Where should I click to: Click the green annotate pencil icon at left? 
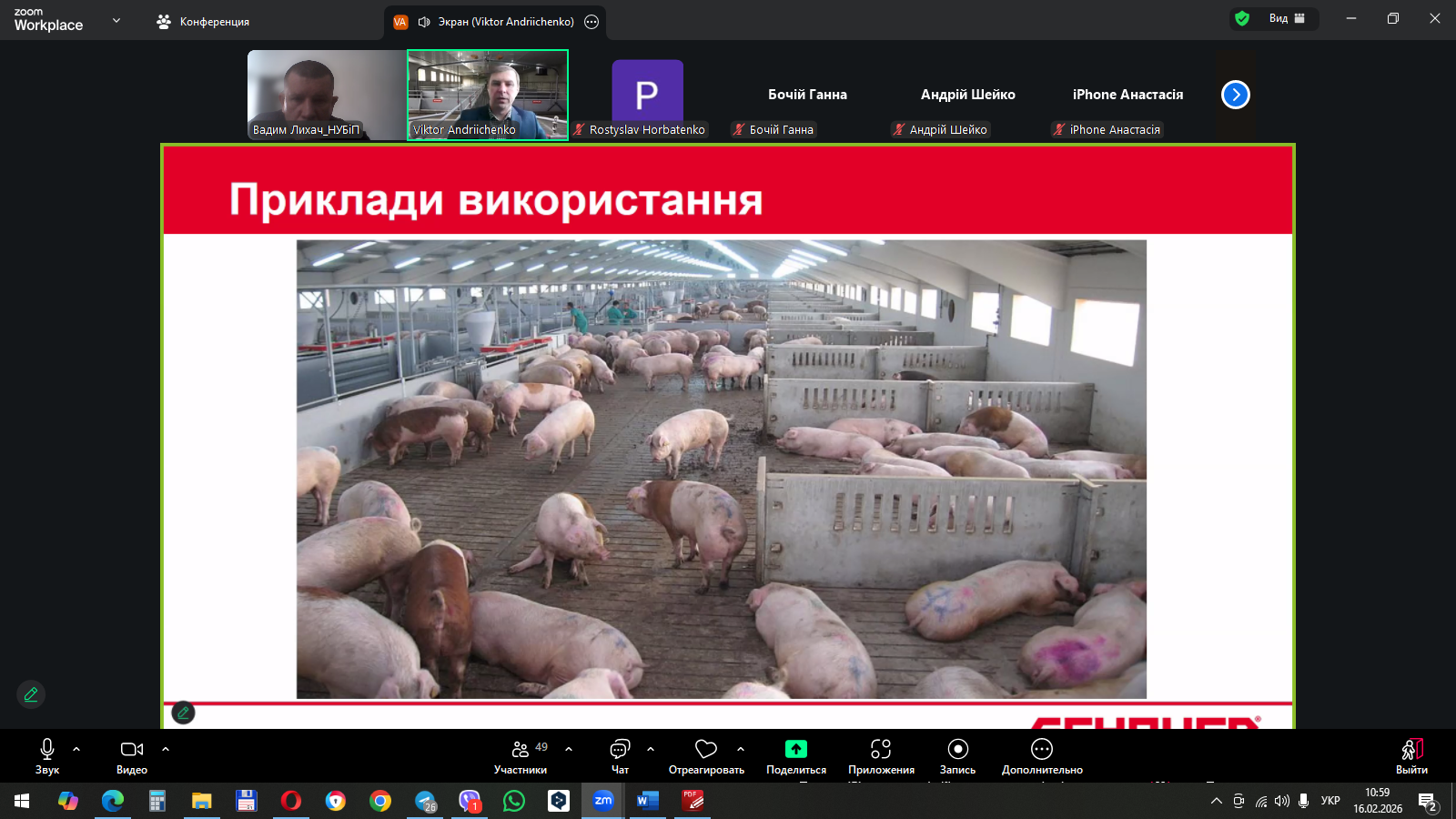(31, 694)
